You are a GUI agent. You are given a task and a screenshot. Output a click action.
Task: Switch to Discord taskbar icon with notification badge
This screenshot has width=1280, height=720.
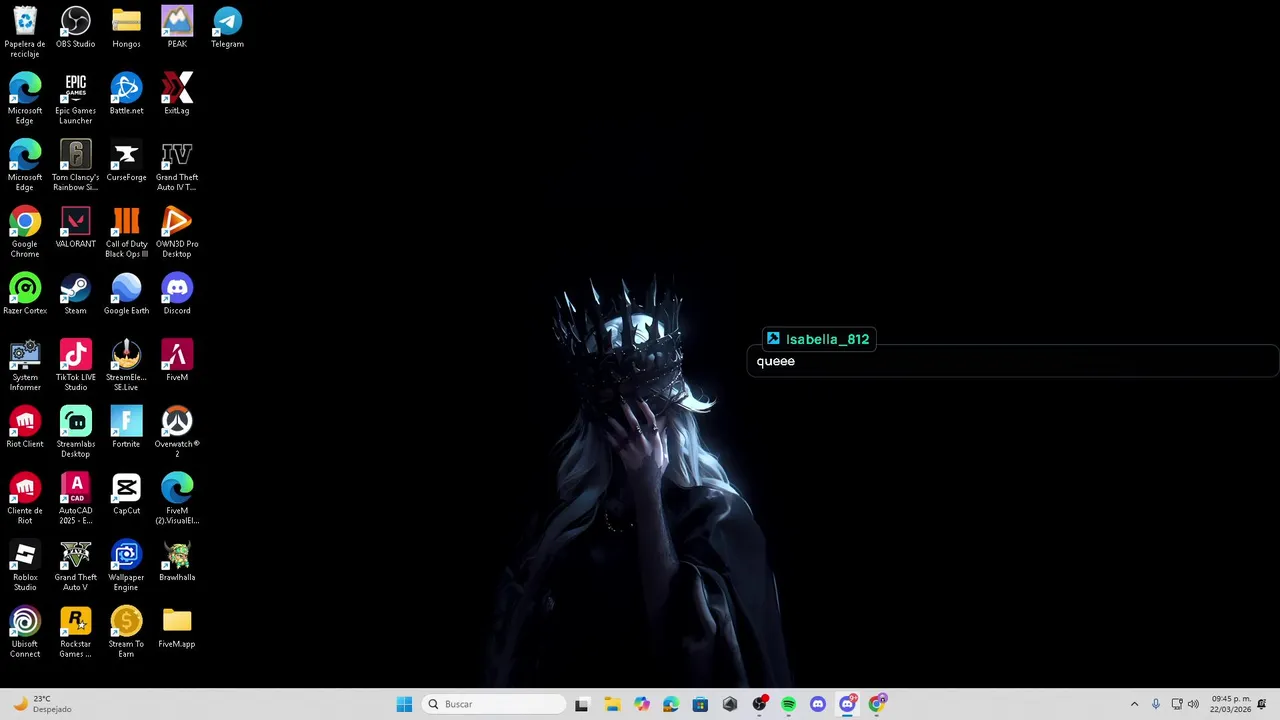click(848, 704)
